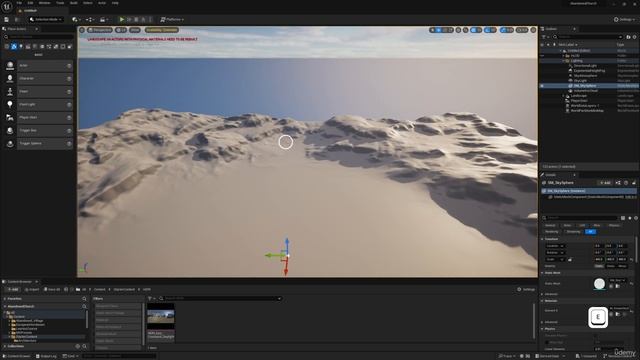The image size is (640, 360).
Task: Click the Details panel Add button
Action: pyautogui.click(x=605, y=183)
